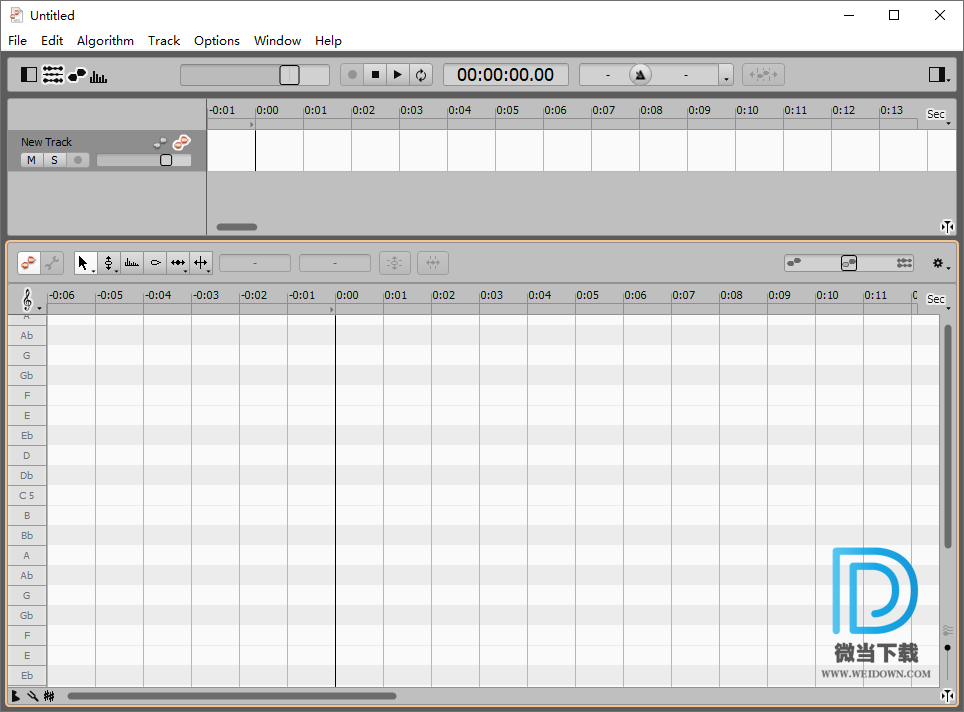Click the note editor corner resize icon
964x712 pixels.
click(947, 696)
